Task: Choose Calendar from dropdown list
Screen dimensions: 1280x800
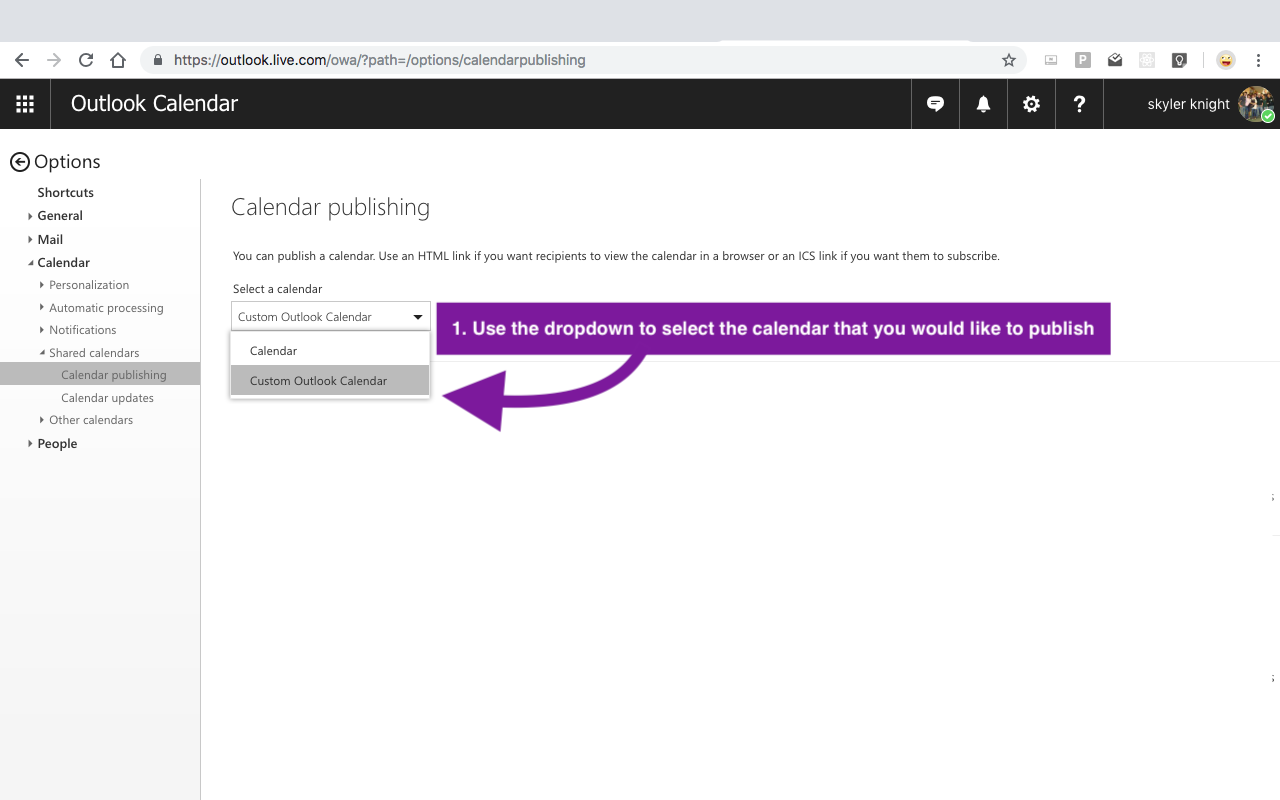Action: click(x=330, y=351)
